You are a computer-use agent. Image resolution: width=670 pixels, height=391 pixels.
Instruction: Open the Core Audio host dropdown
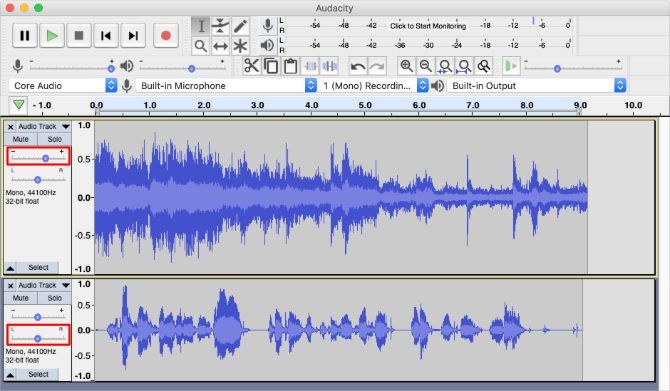click(63, 85)
